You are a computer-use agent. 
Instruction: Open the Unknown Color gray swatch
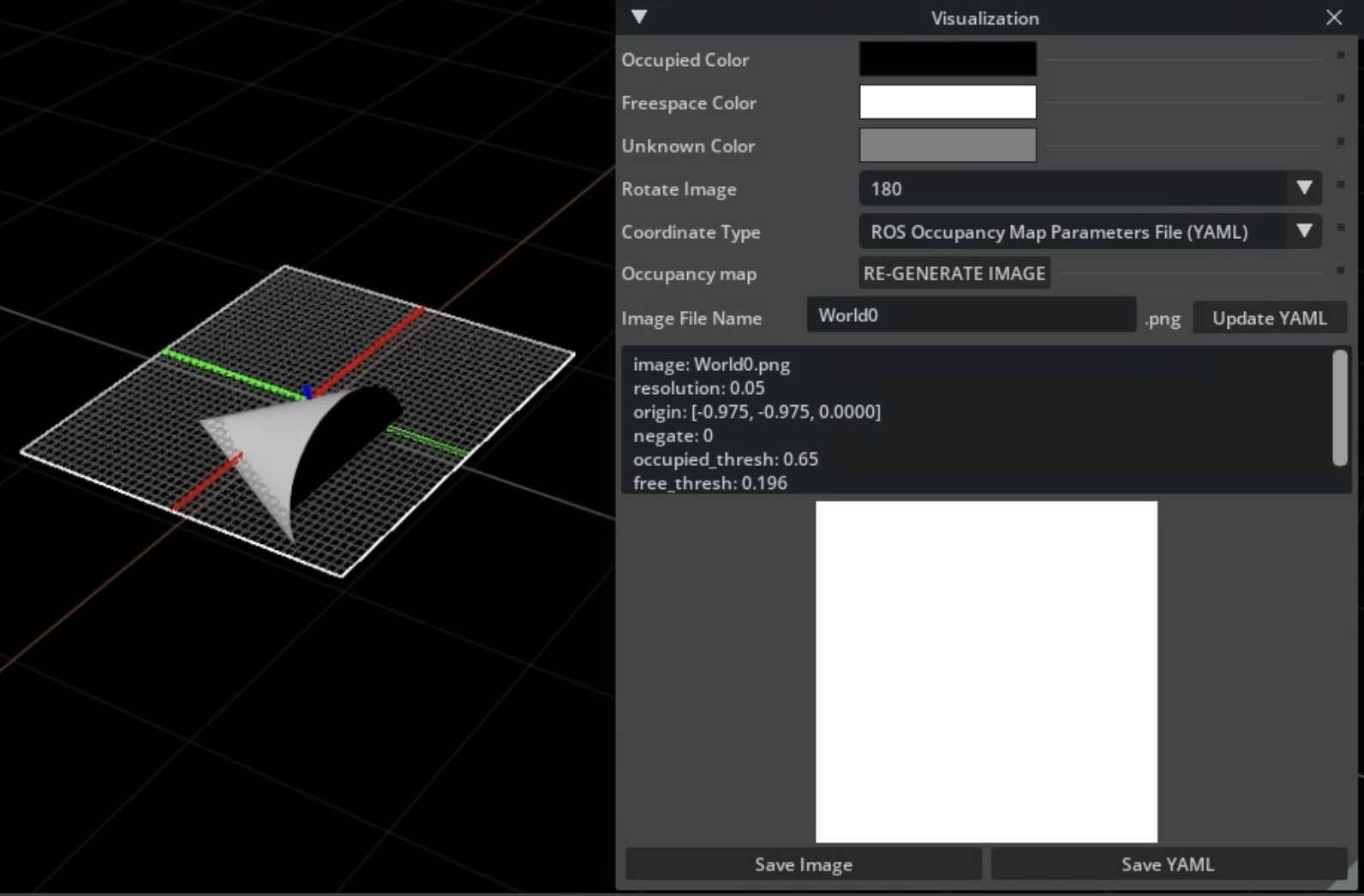(948, 145)
